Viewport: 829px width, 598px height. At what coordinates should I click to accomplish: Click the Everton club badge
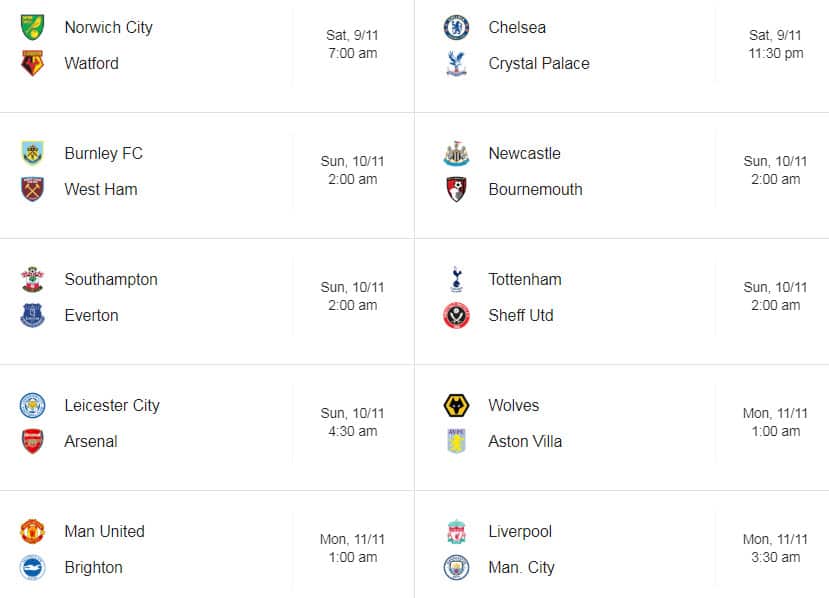click(x=31, y=315)
